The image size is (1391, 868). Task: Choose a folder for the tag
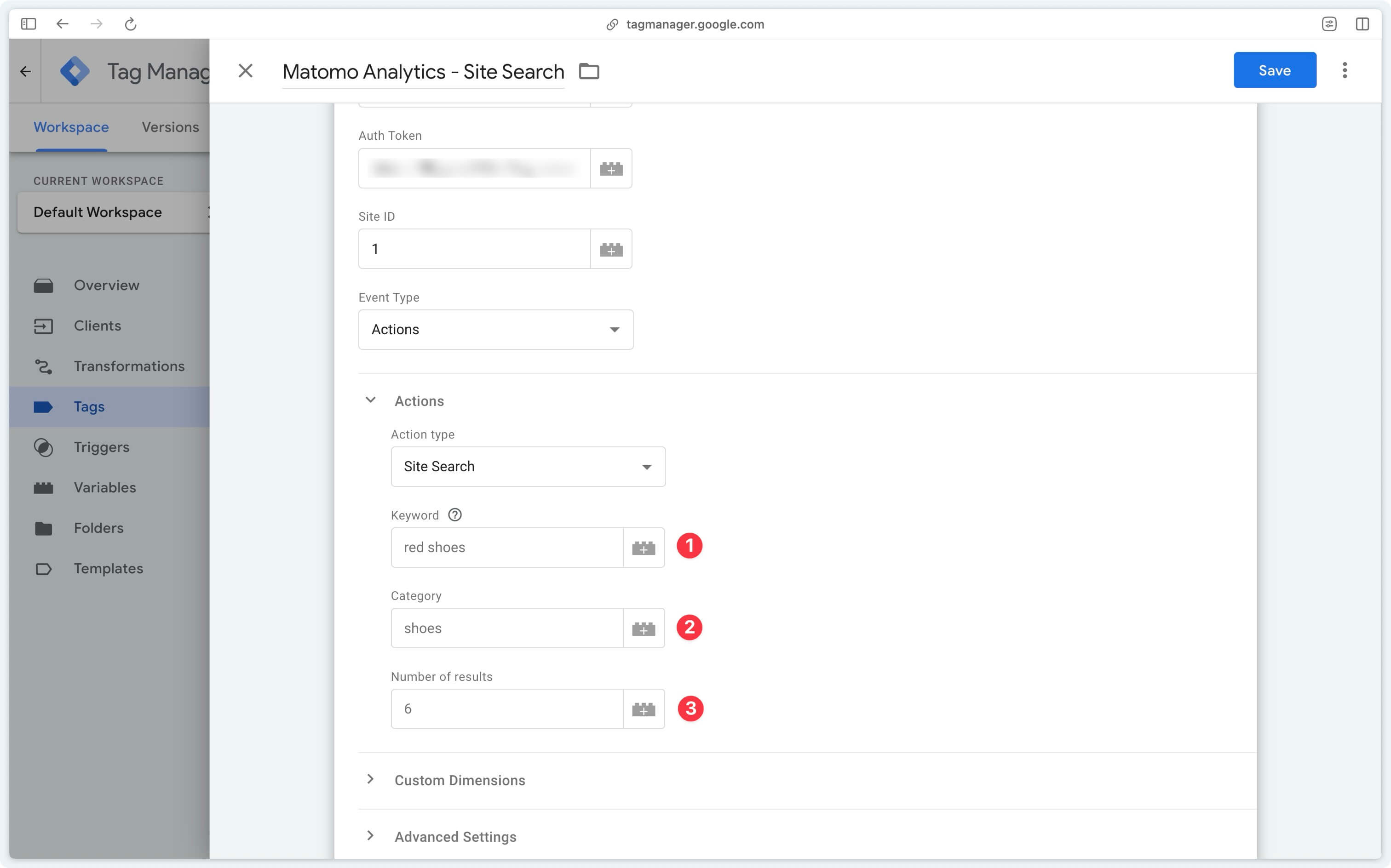tap(589, 71)
